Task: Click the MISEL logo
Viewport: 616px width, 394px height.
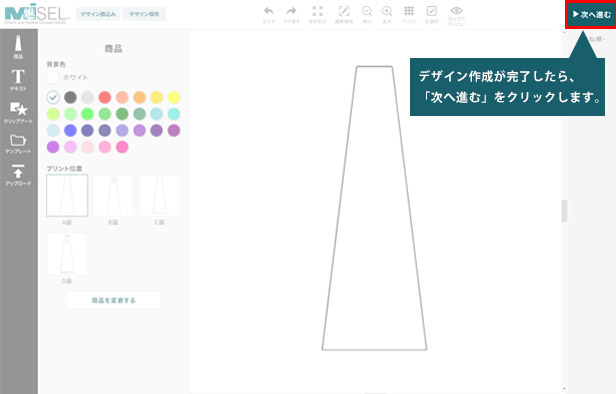Action: 37,14
